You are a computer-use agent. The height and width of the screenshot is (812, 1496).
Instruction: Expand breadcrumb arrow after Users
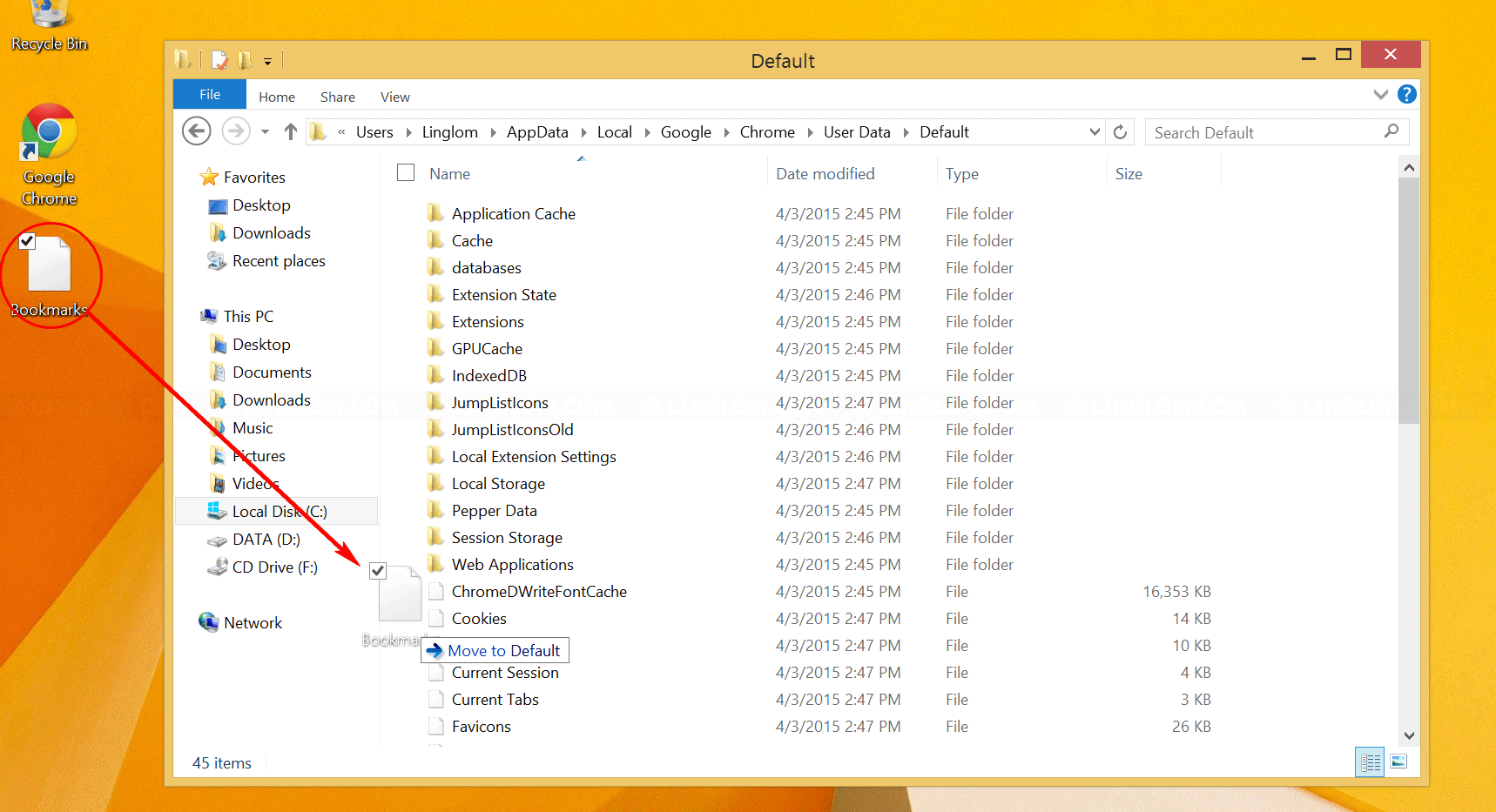pyautogui.click(x=408, y=132)
